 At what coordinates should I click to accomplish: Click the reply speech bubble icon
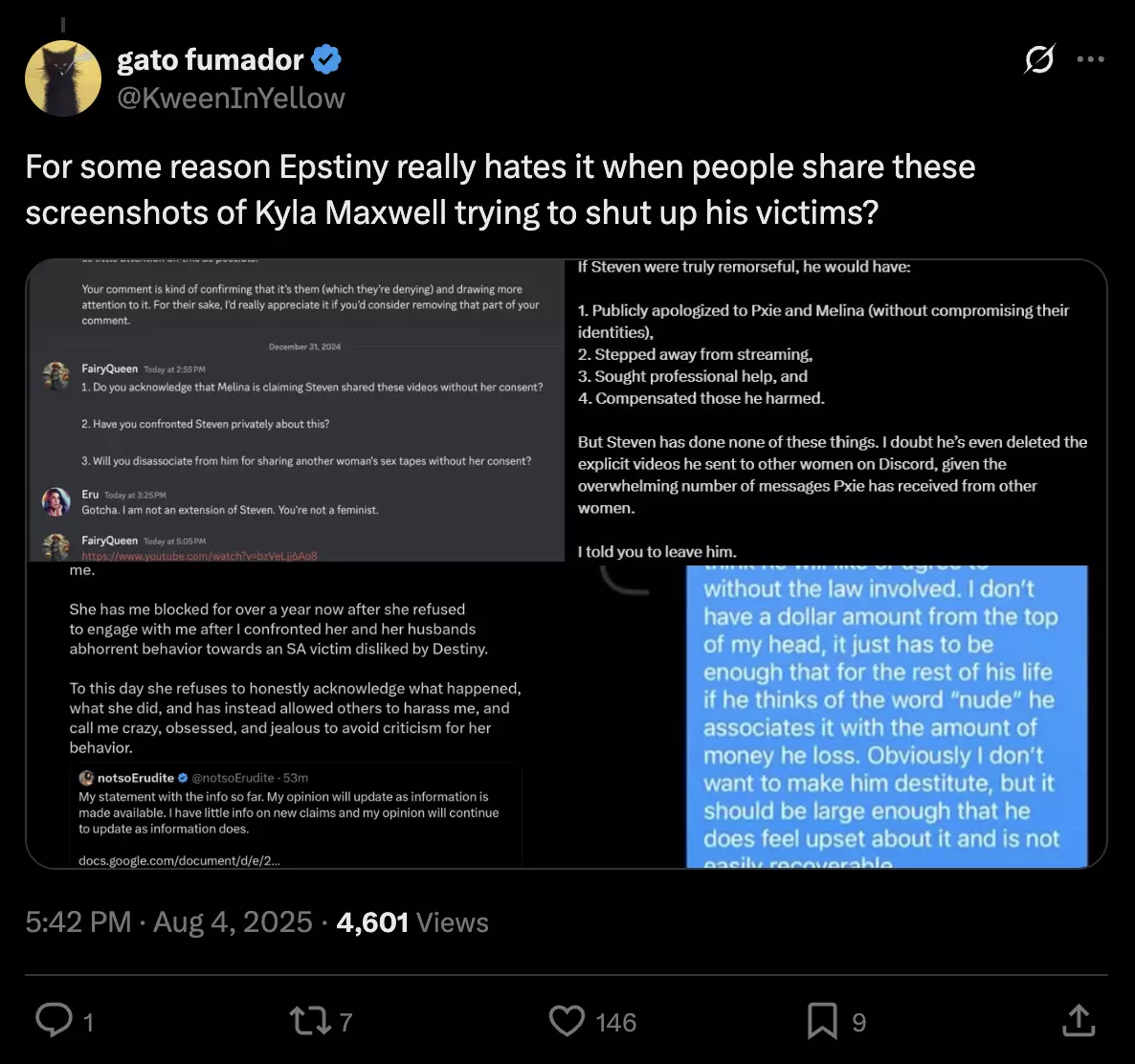54,1020
